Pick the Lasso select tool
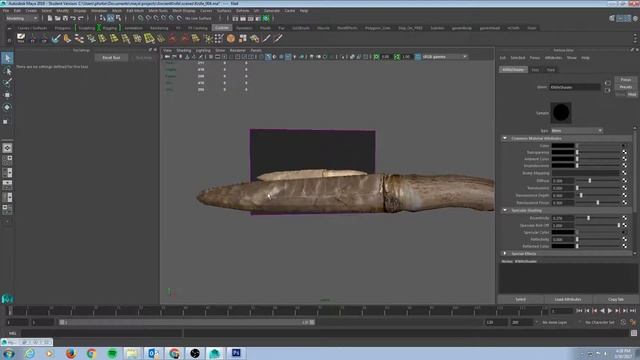This screenshot has height=360, width=640. pyautogui.click(x=7, y=71)
